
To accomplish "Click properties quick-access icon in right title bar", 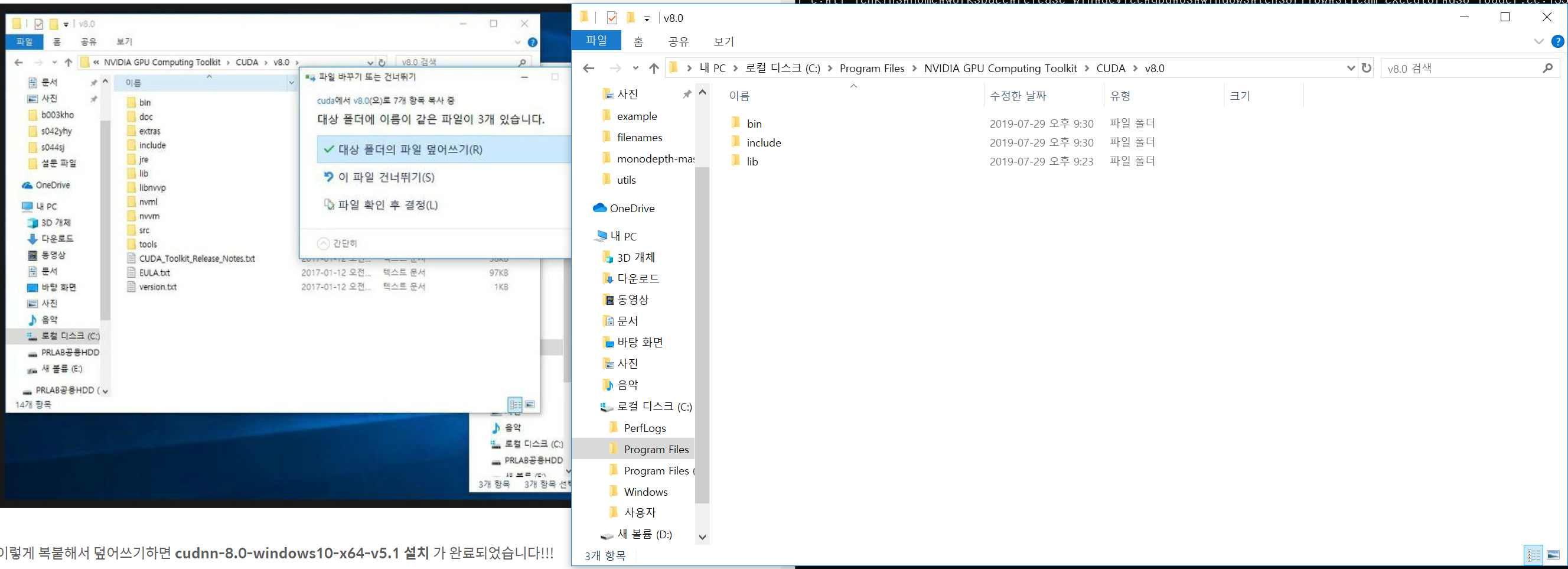I will 612,18.
